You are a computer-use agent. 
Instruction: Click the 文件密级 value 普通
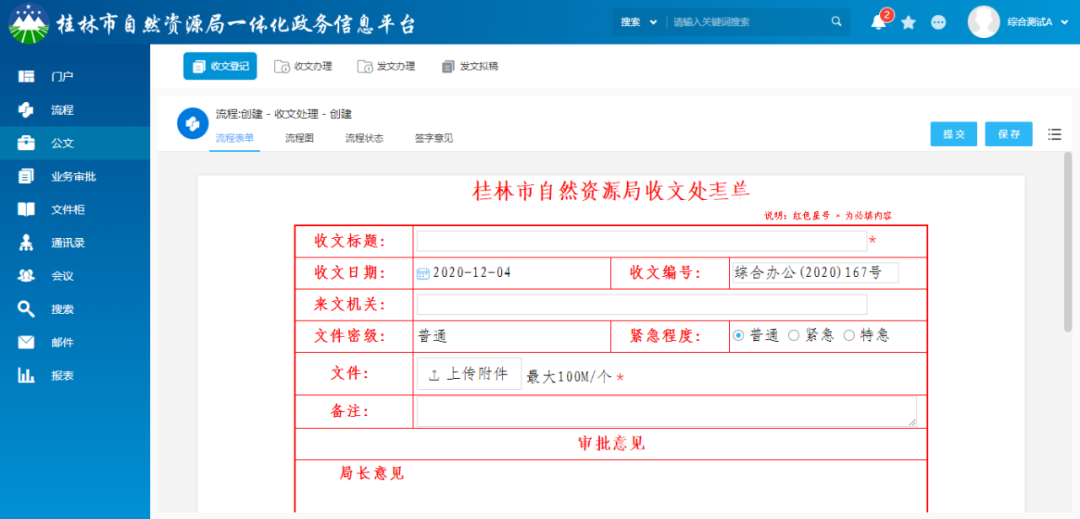coord(433,337)
